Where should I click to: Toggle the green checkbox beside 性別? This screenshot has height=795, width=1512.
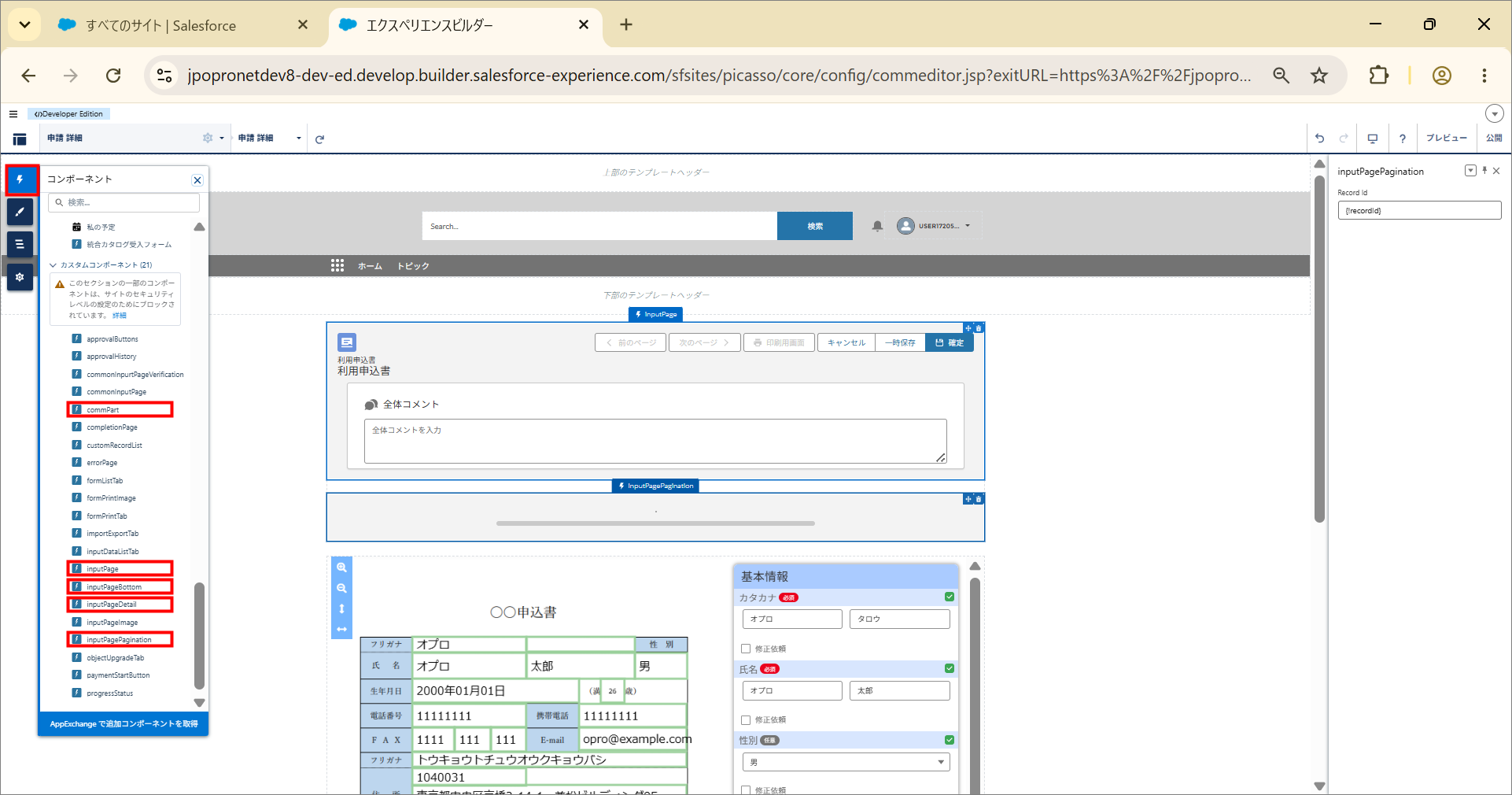tap(950, 740)
